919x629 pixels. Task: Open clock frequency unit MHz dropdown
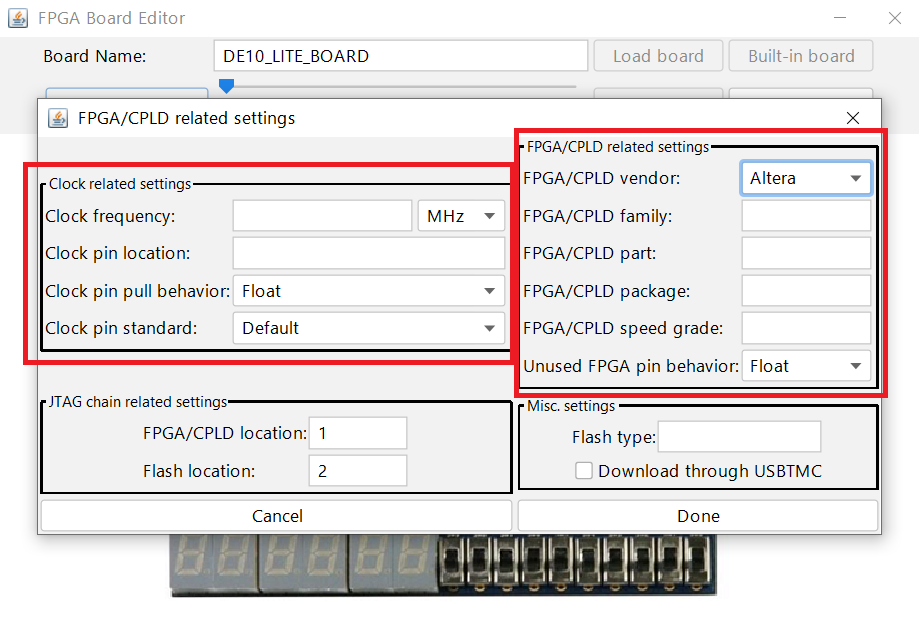461,216
